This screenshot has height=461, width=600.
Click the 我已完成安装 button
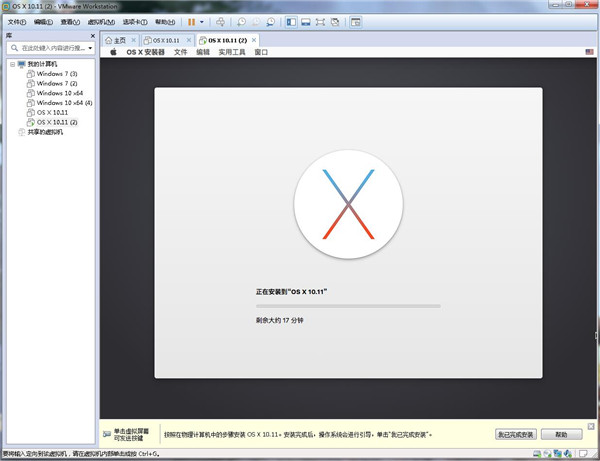click(515, 434)
